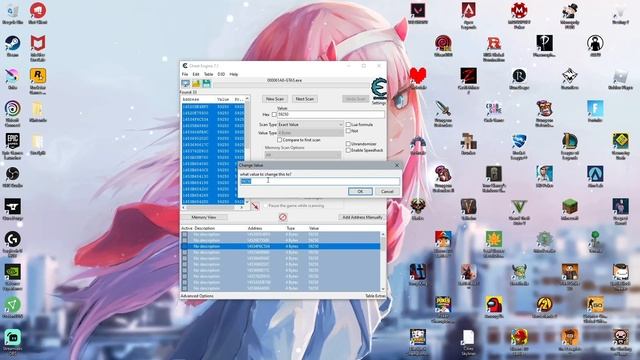Click OK in Change Value dialog

(x=360, y=191)
